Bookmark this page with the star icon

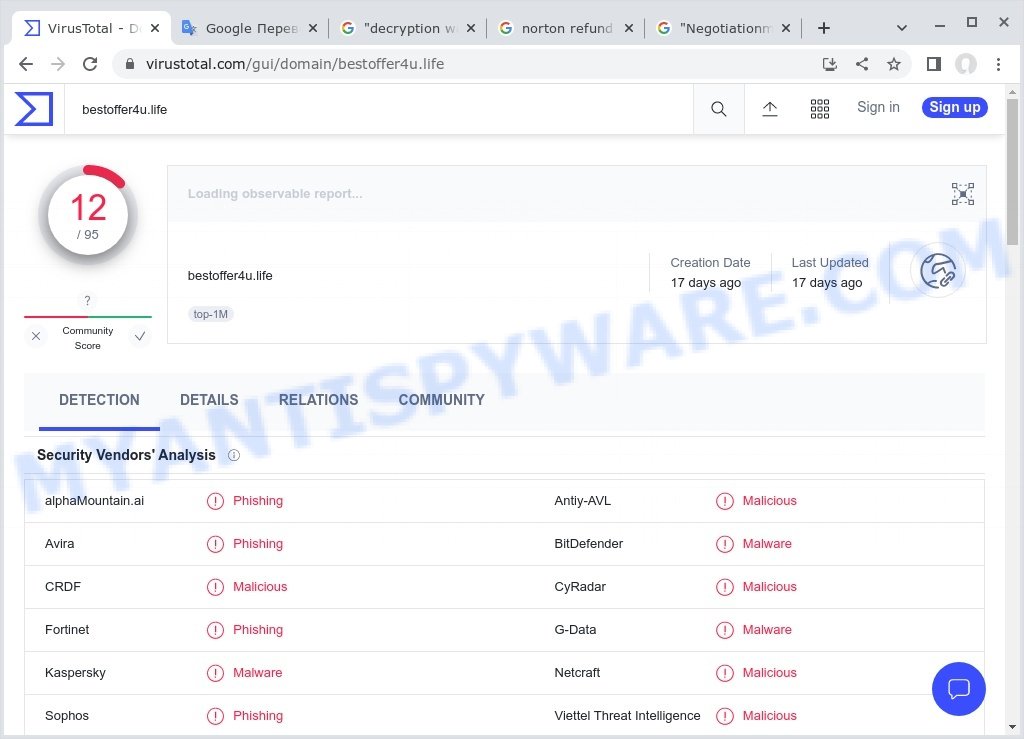coord(893,64)
